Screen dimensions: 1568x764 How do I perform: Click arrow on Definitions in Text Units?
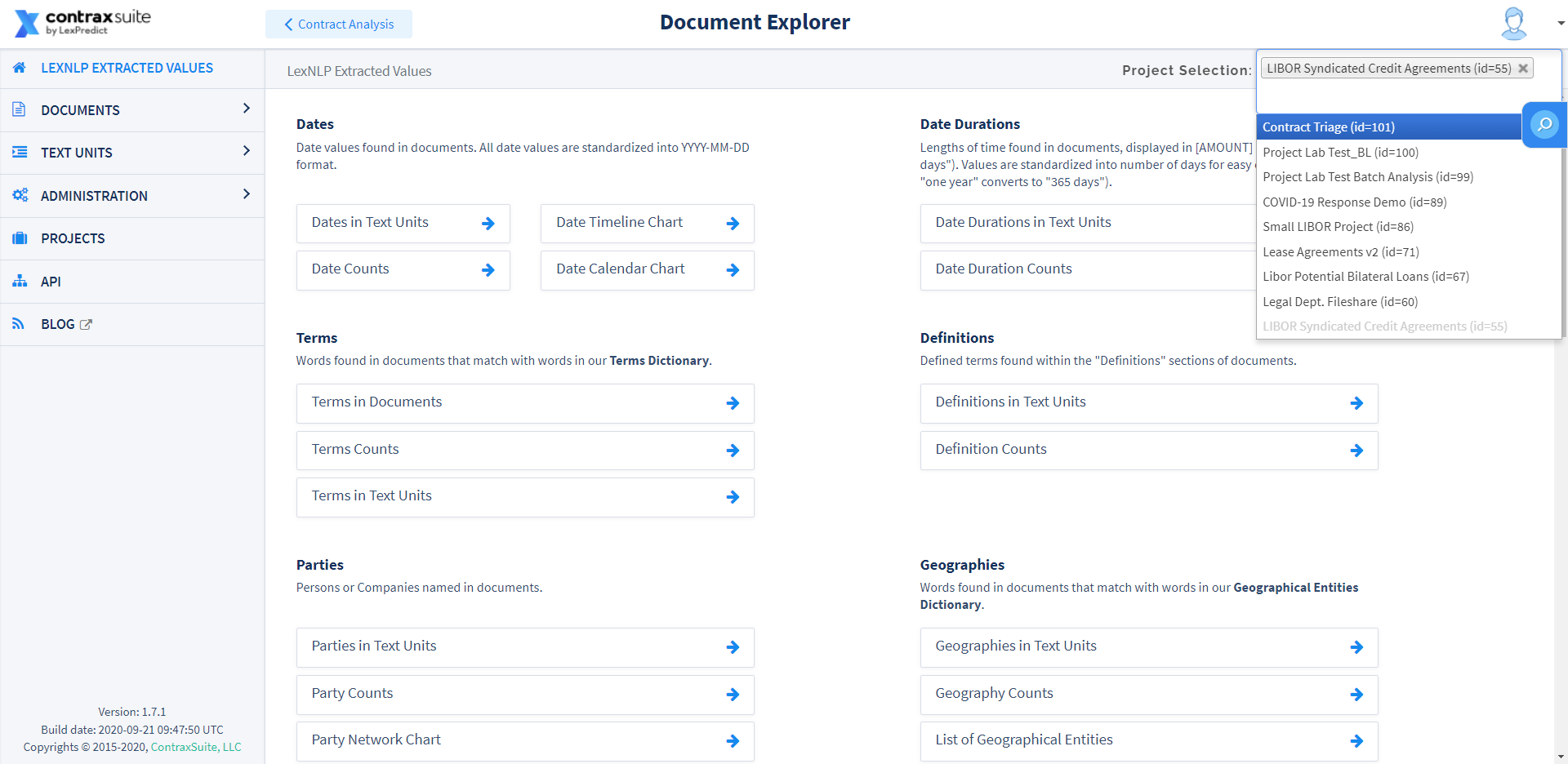click(1356, 403)
